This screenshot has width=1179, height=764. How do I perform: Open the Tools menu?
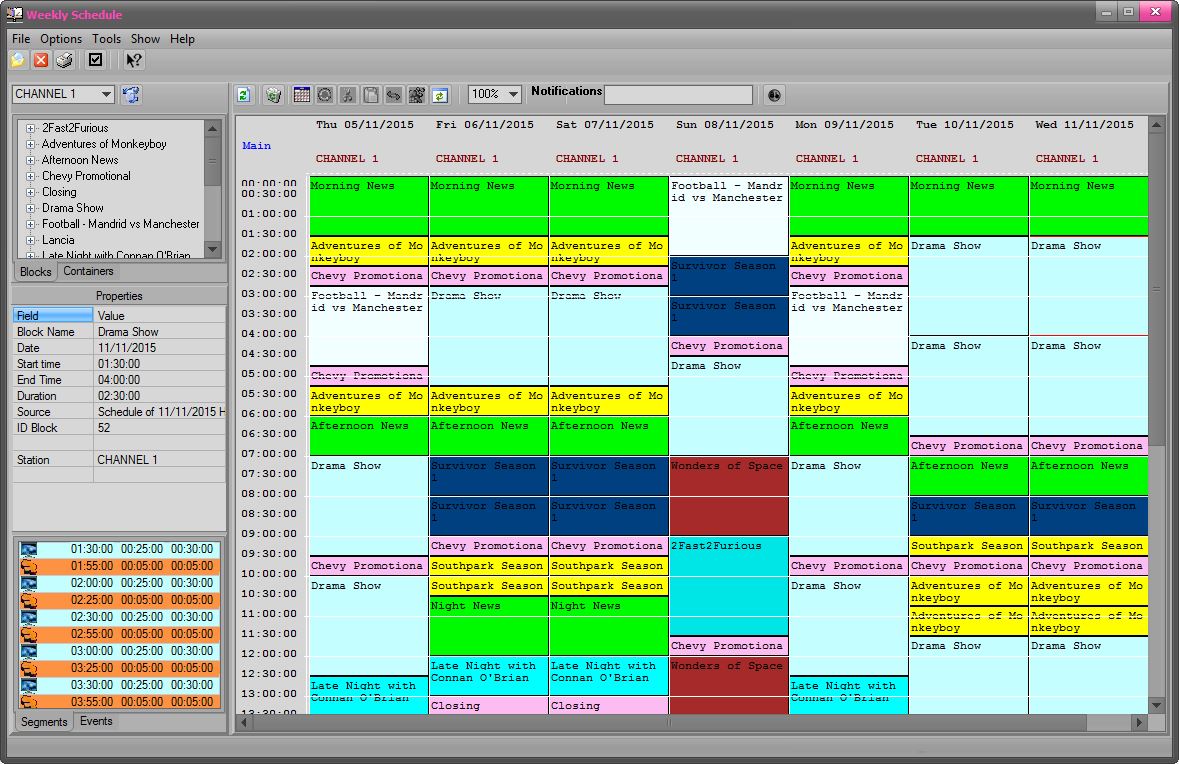(106, 39)
